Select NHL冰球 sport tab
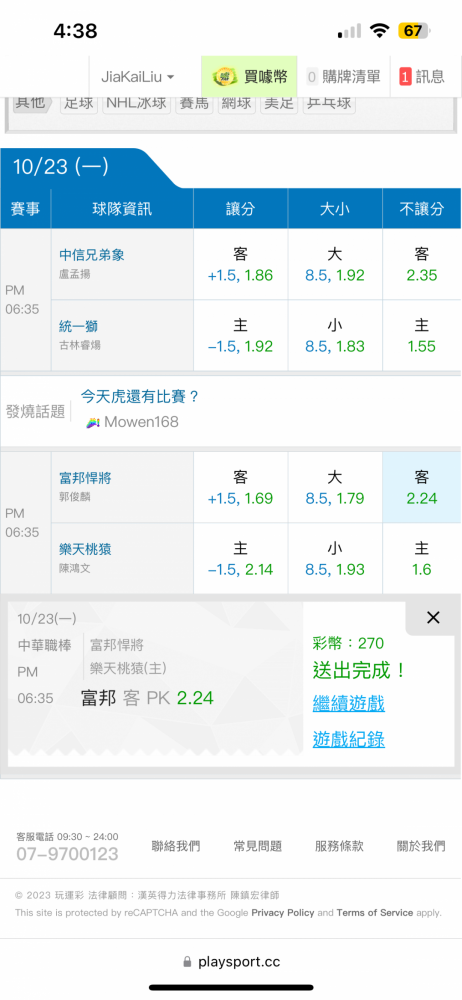 pos(138,103)
